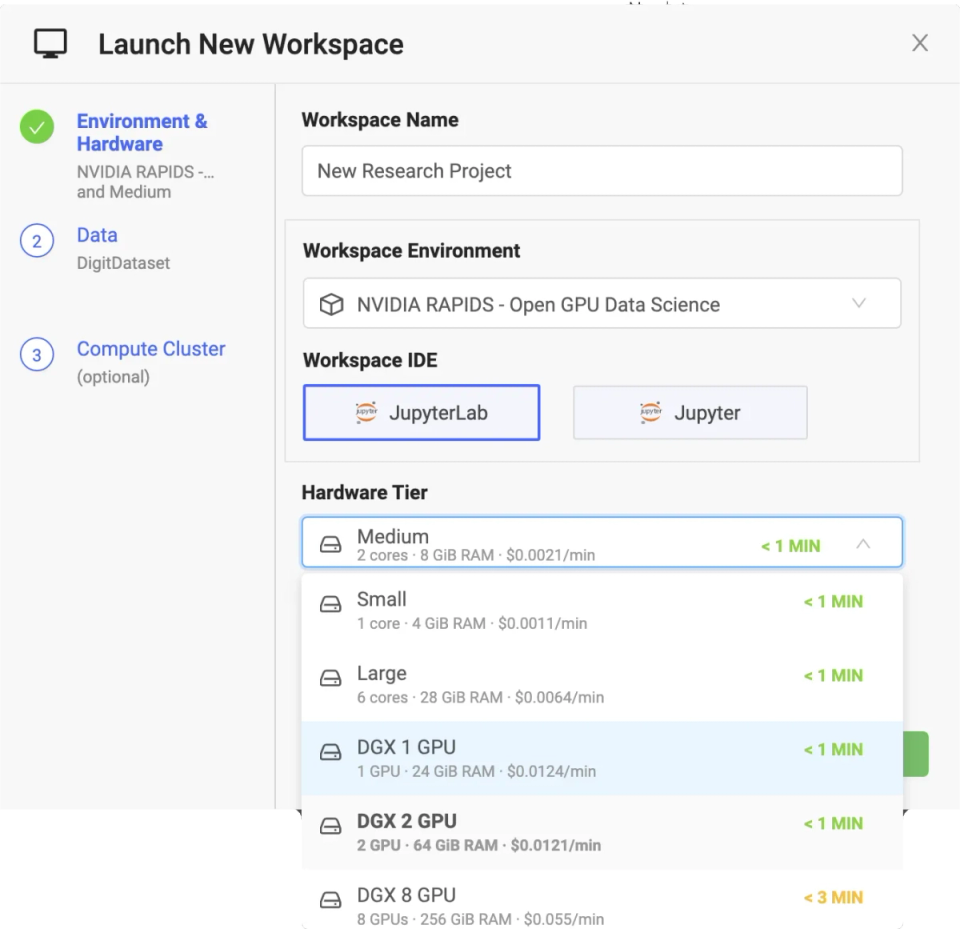Click the drive icon next to Large
The height and width of the screenshot is (929, 960).
click(331, 678)
